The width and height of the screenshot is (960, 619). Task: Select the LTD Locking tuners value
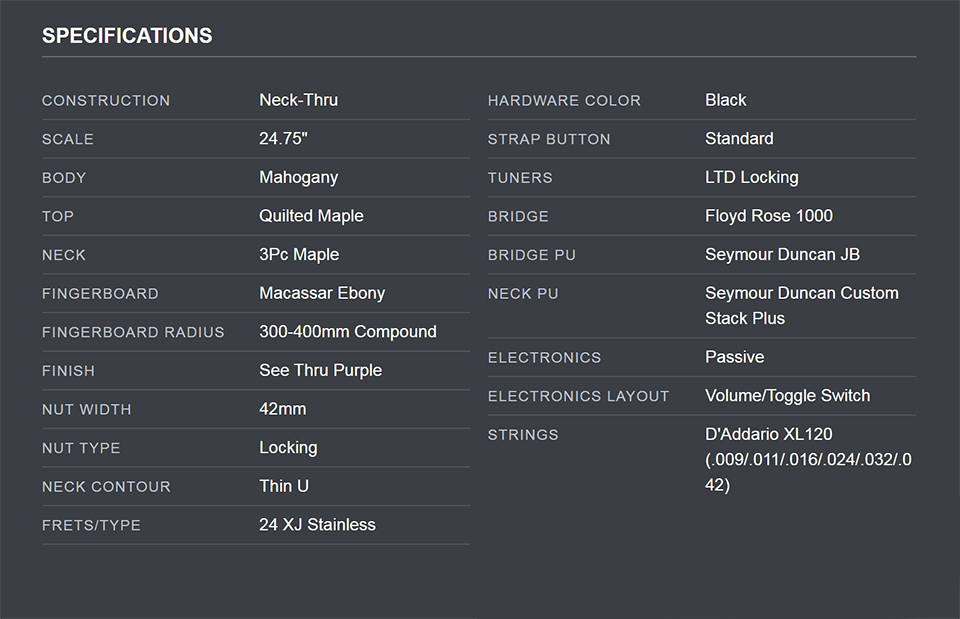[x=751, y=177]
